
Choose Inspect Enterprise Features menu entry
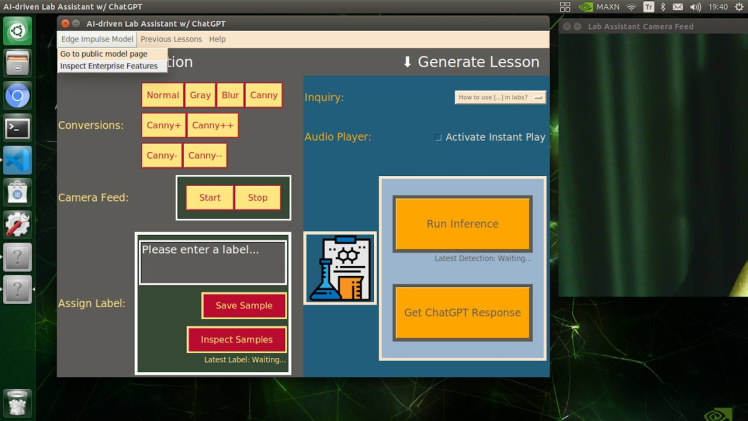coord(108,66)
